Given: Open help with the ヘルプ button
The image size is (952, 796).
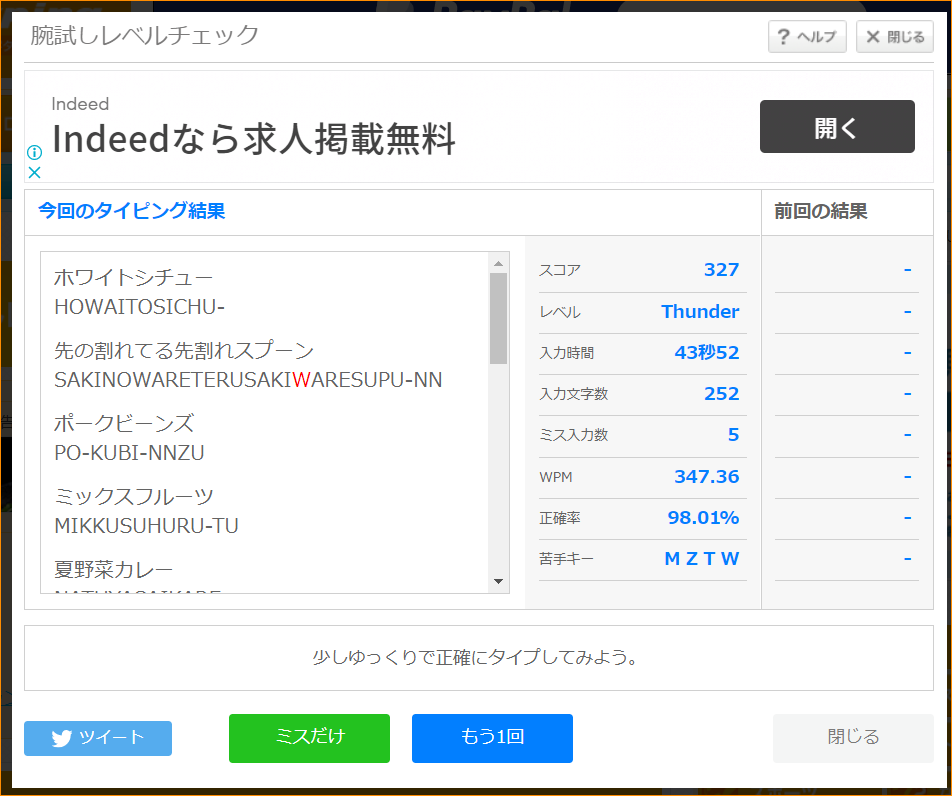Looking at the screenshot, I should 807,37.
